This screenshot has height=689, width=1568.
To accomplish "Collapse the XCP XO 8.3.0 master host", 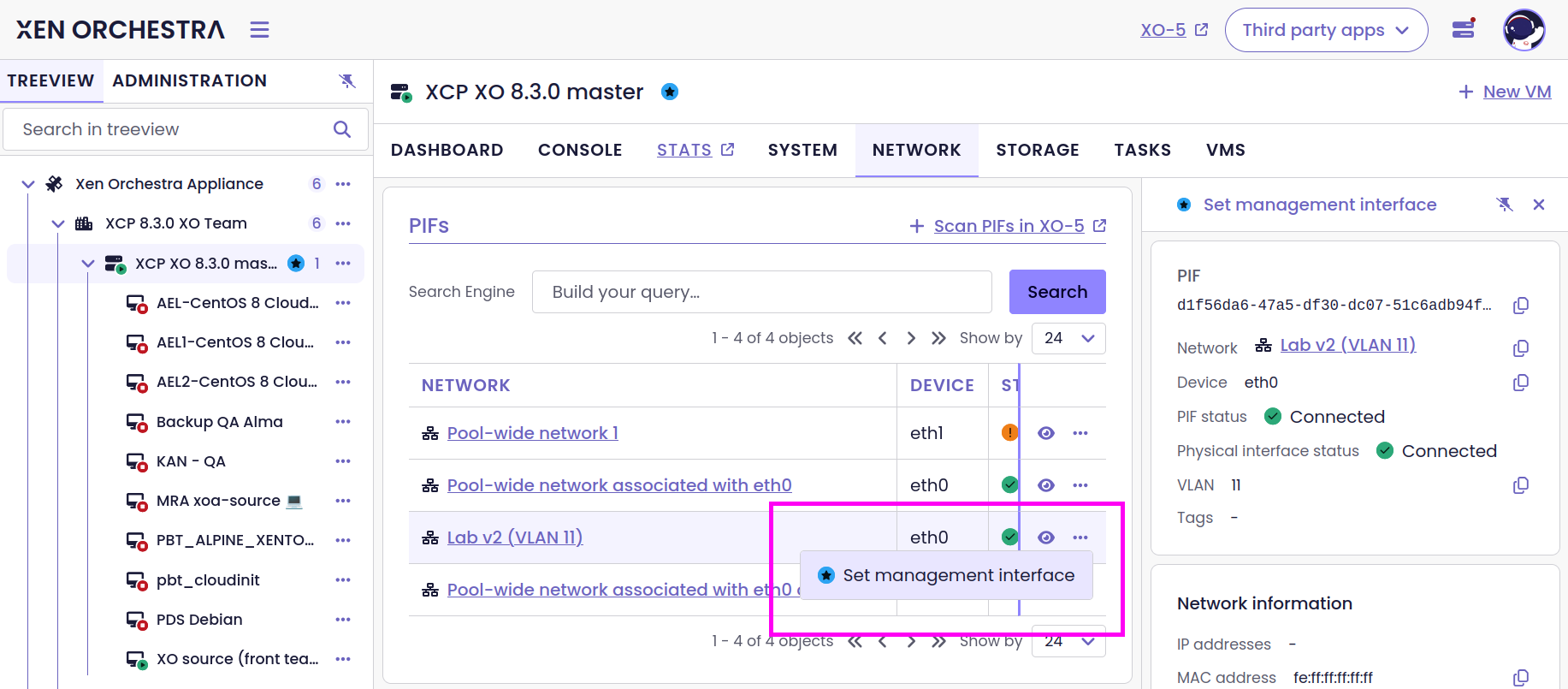I will pyautogui.click(x=88, y=264).
